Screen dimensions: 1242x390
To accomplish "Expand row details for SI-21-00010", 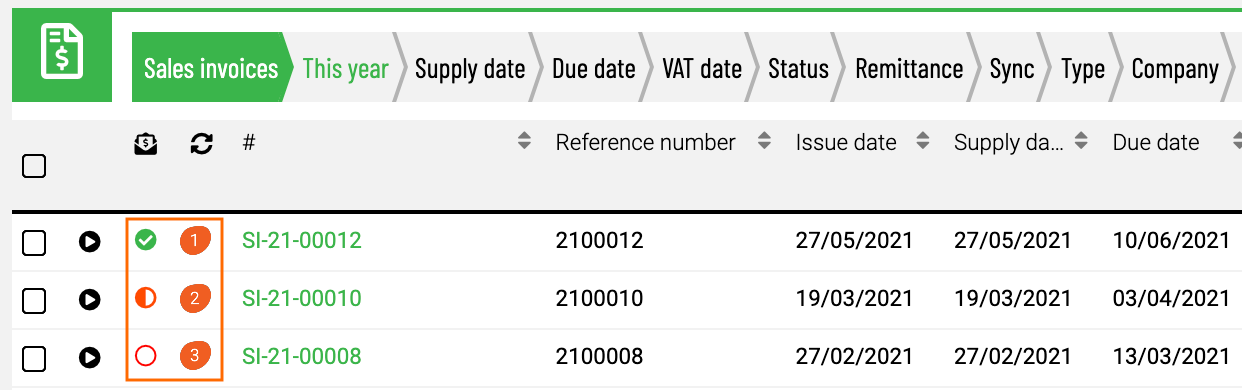I will [x=90, y=298].
